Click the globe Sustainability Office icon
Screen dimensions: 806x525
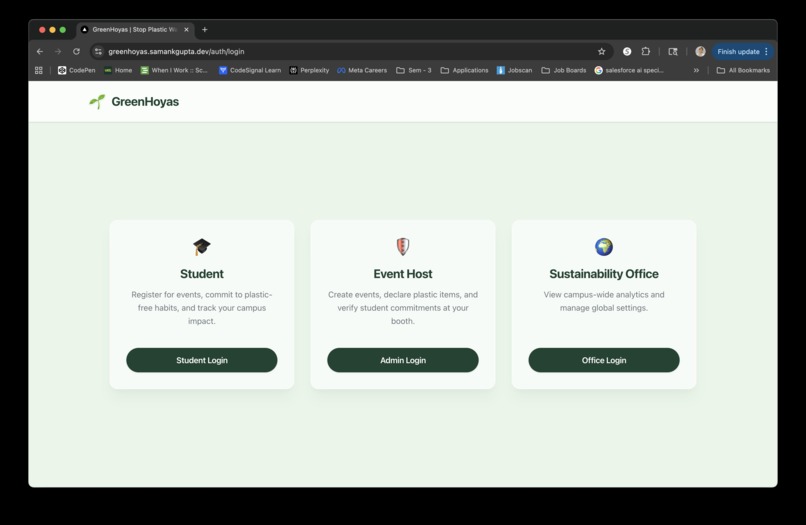tap(603, 247)
